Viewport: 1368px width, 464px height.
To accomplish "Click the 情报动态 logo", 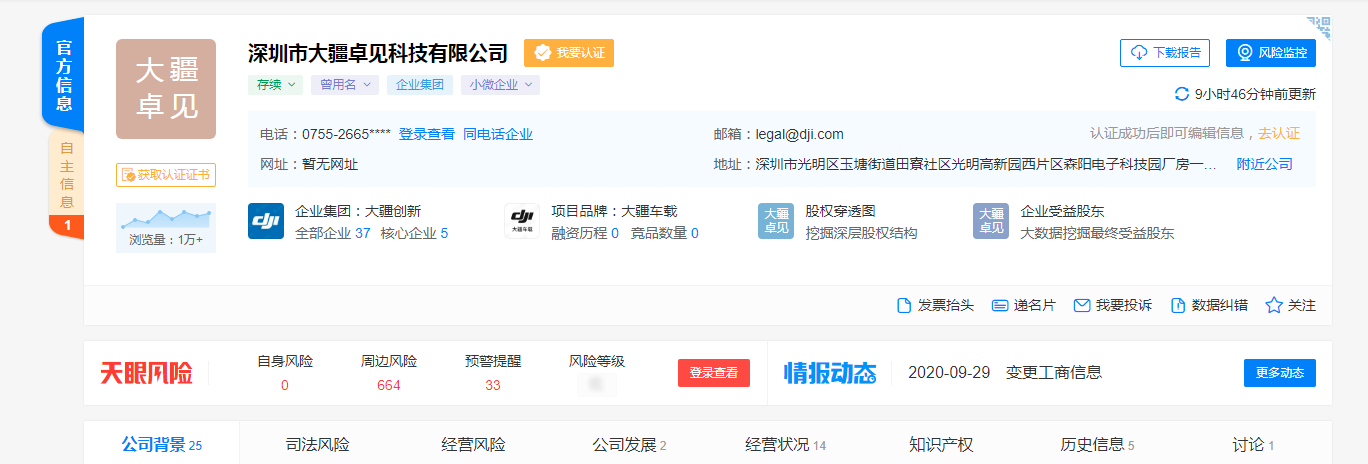I will pos(830,373).
